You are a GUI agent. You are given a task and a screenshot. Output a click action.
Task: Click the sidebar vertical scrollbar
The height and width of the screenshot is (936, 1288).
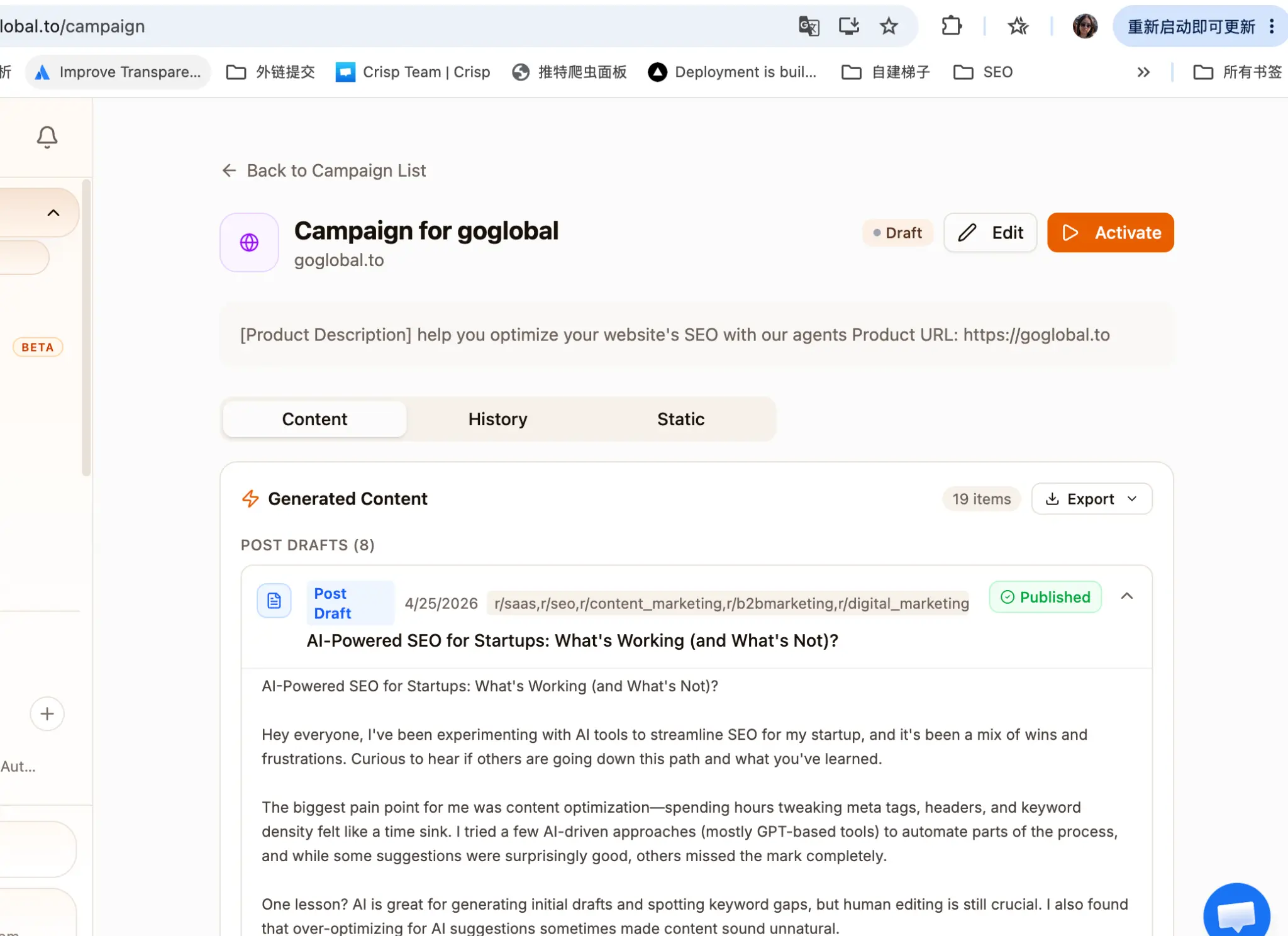pyautogui.click(x=87, y=327)
